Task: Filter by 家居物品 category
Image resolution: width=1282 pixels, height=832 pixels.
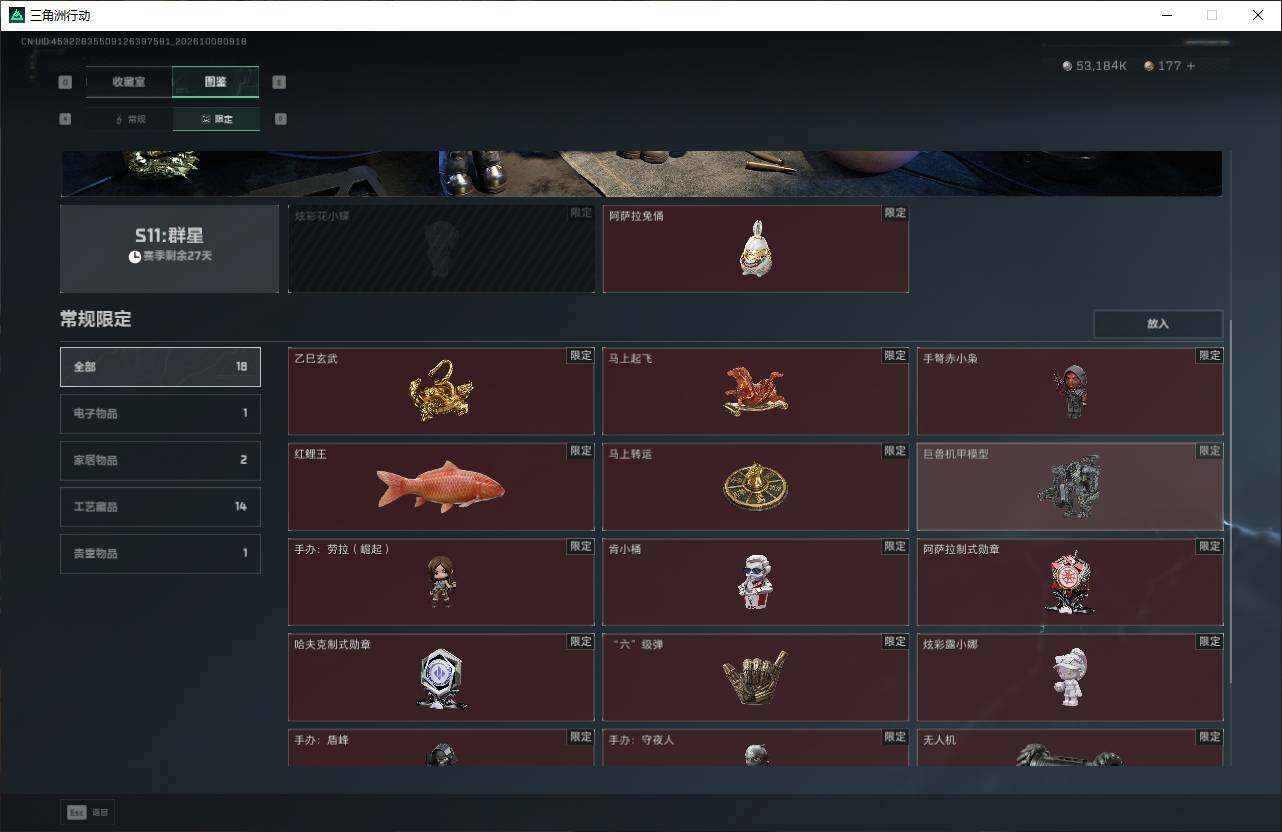Action: [x=160, y=460]
